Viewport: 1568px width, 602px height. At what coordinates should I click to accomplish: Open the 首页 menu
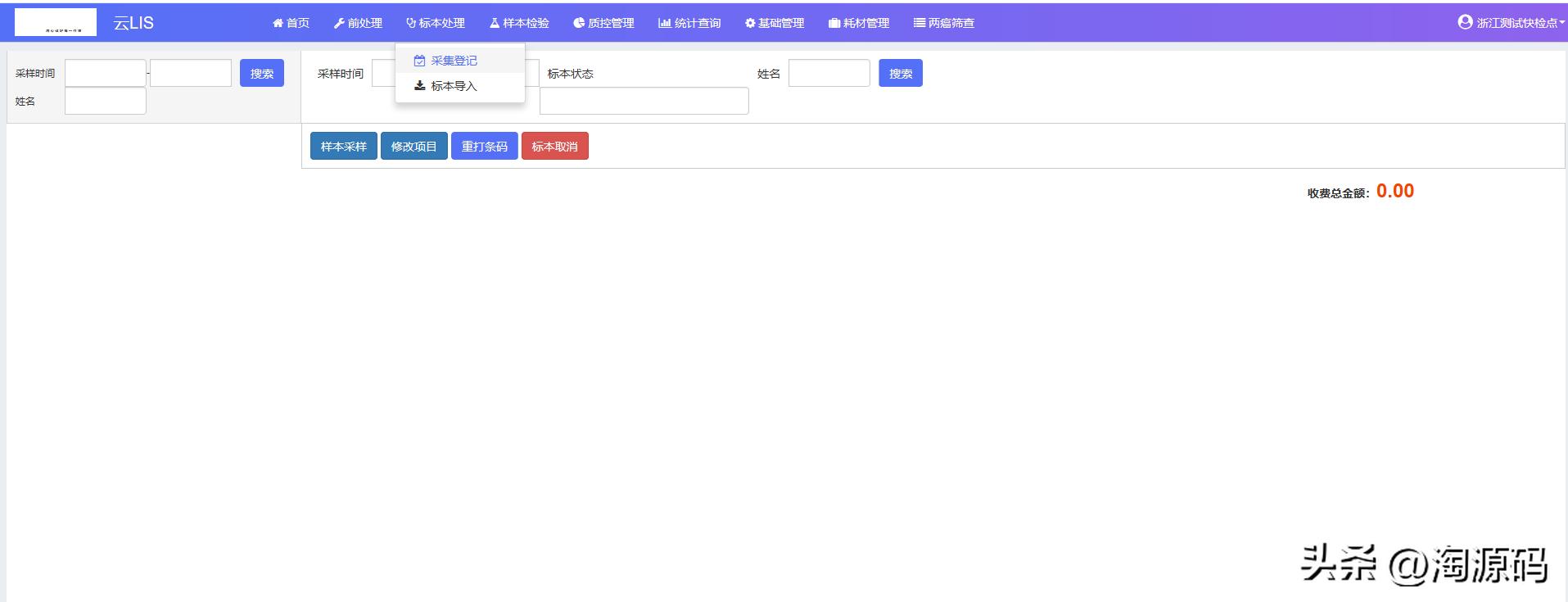pos(291,23)
